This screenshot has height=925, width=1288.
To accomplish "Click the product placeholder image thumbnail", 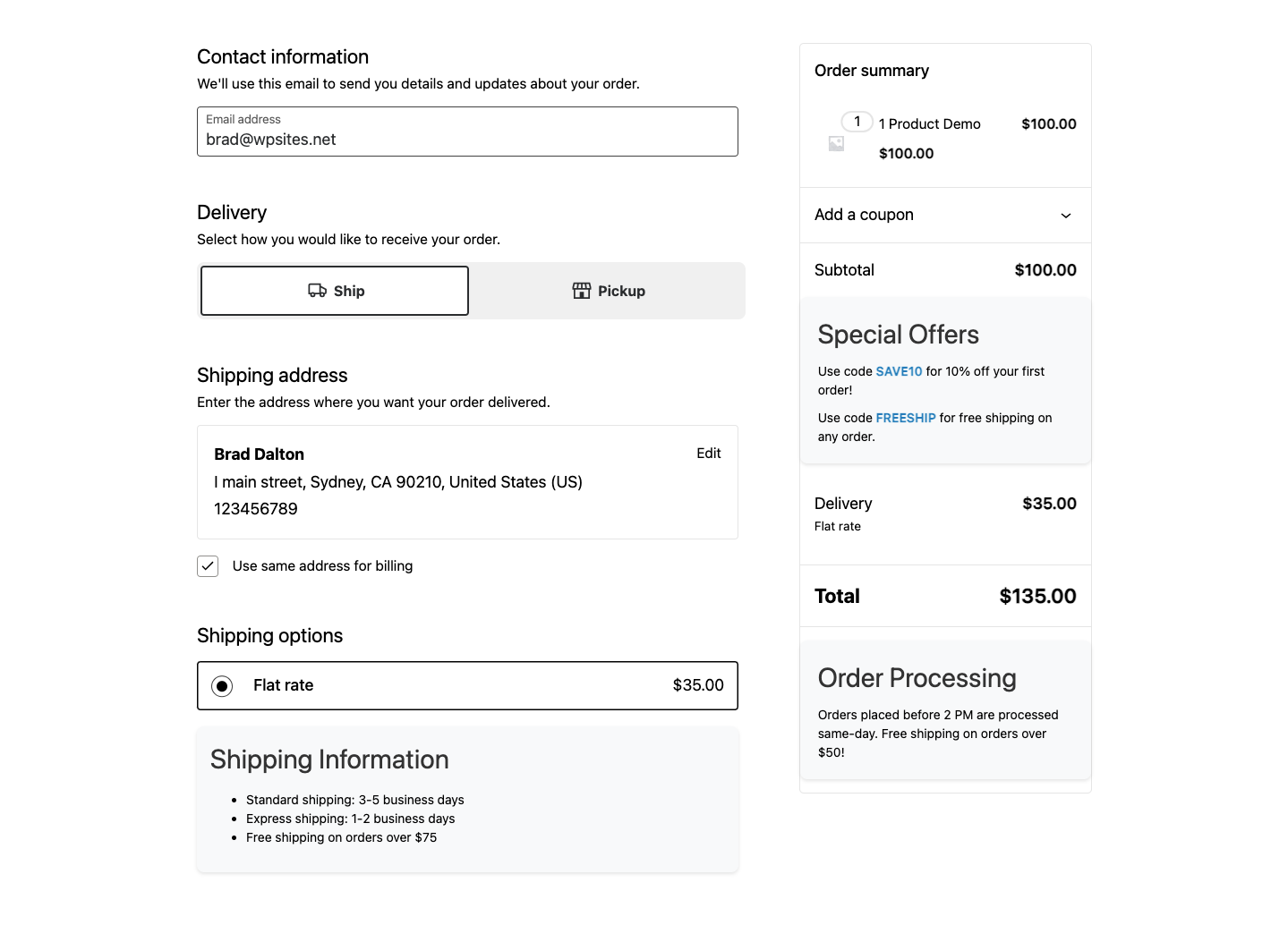I will click(836, 143).
